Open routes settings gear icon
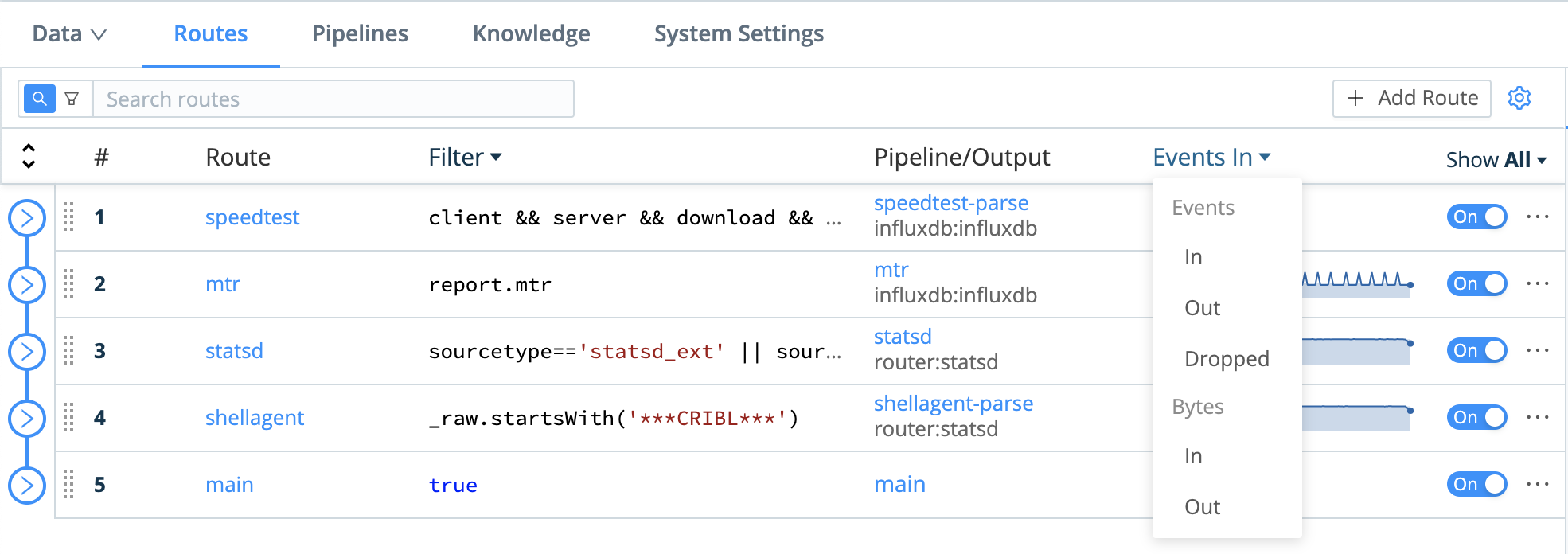Image resolution: width=1568 pixels, height=554 pixels. (x=1519, y=98)
